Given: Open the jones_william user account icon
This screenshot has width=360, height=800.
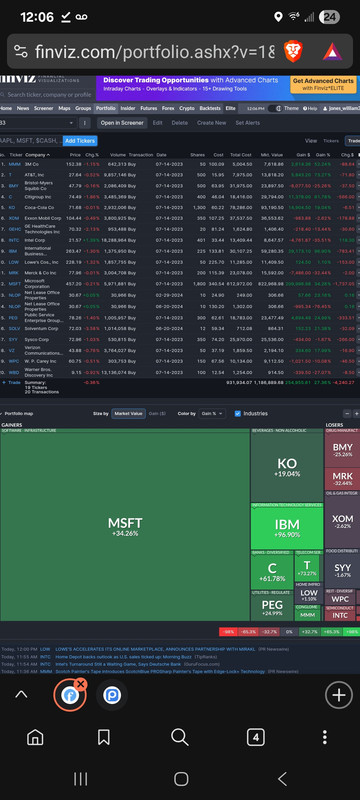Looking at the screenshot, I should (340, 108).
